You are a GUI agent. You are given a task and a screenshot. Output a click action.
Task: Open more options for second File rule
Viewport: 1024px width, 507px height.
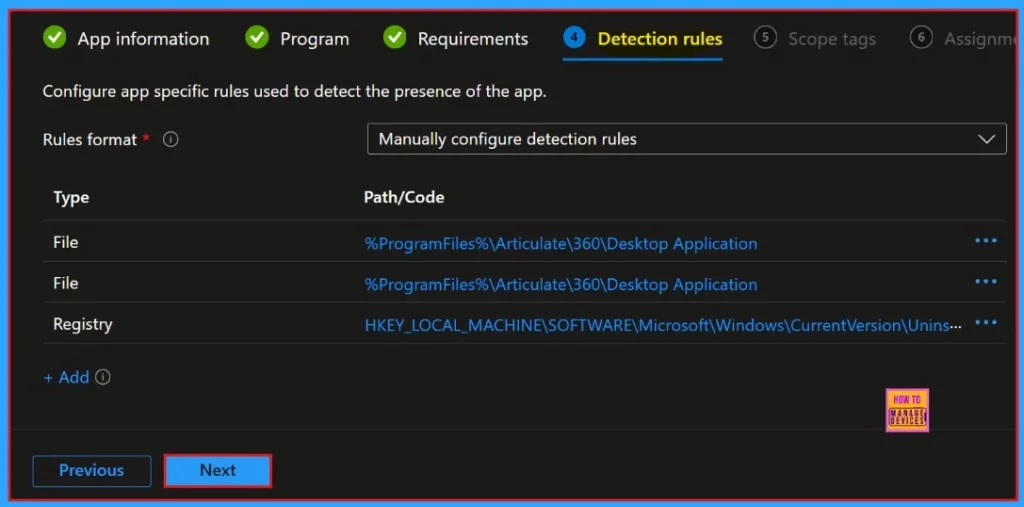[x=985, y=282]
